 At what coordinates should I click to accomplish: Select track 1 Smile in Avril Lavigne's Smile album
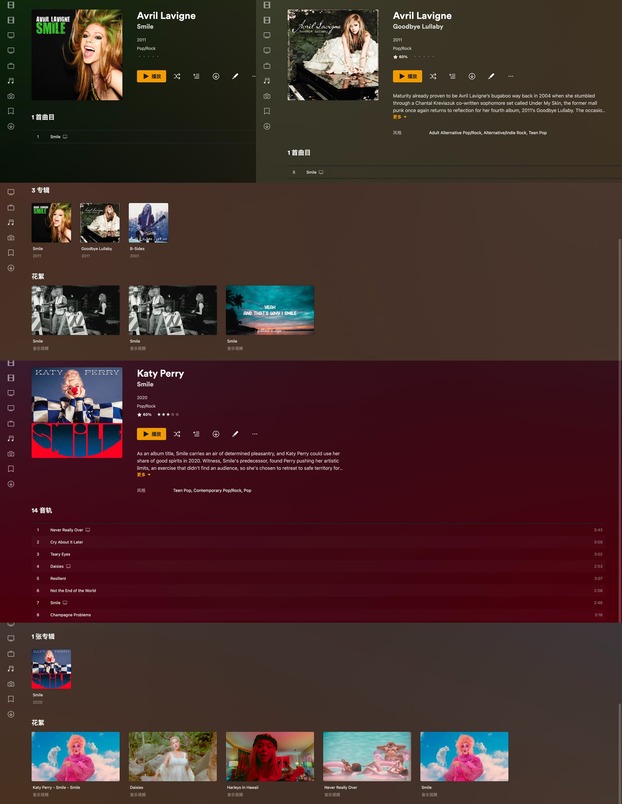pyautogui.click(x=144, y=137)
